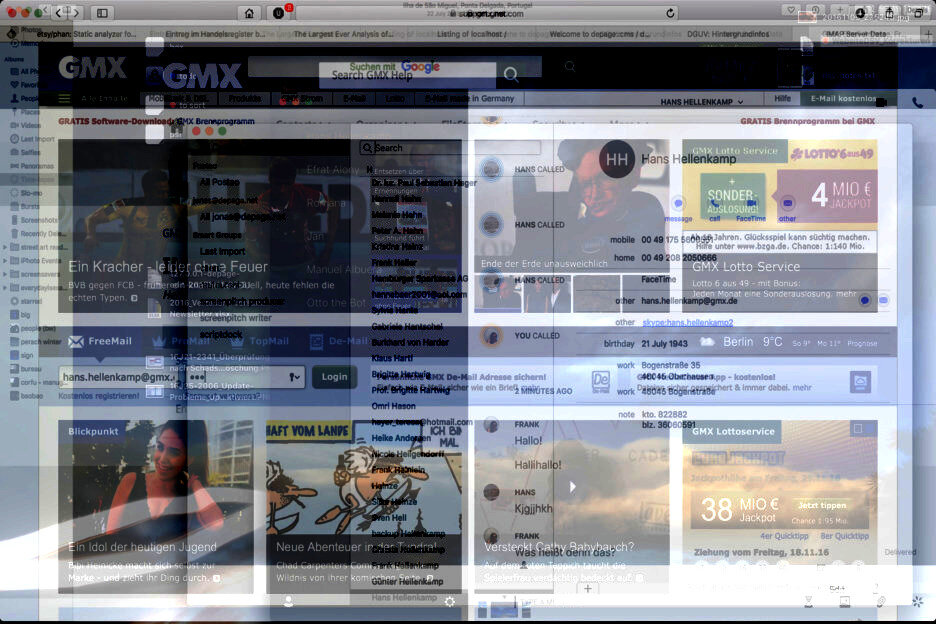Focus the Search GMX Help field
The image size is (936, 624).
tap(407, 74)
